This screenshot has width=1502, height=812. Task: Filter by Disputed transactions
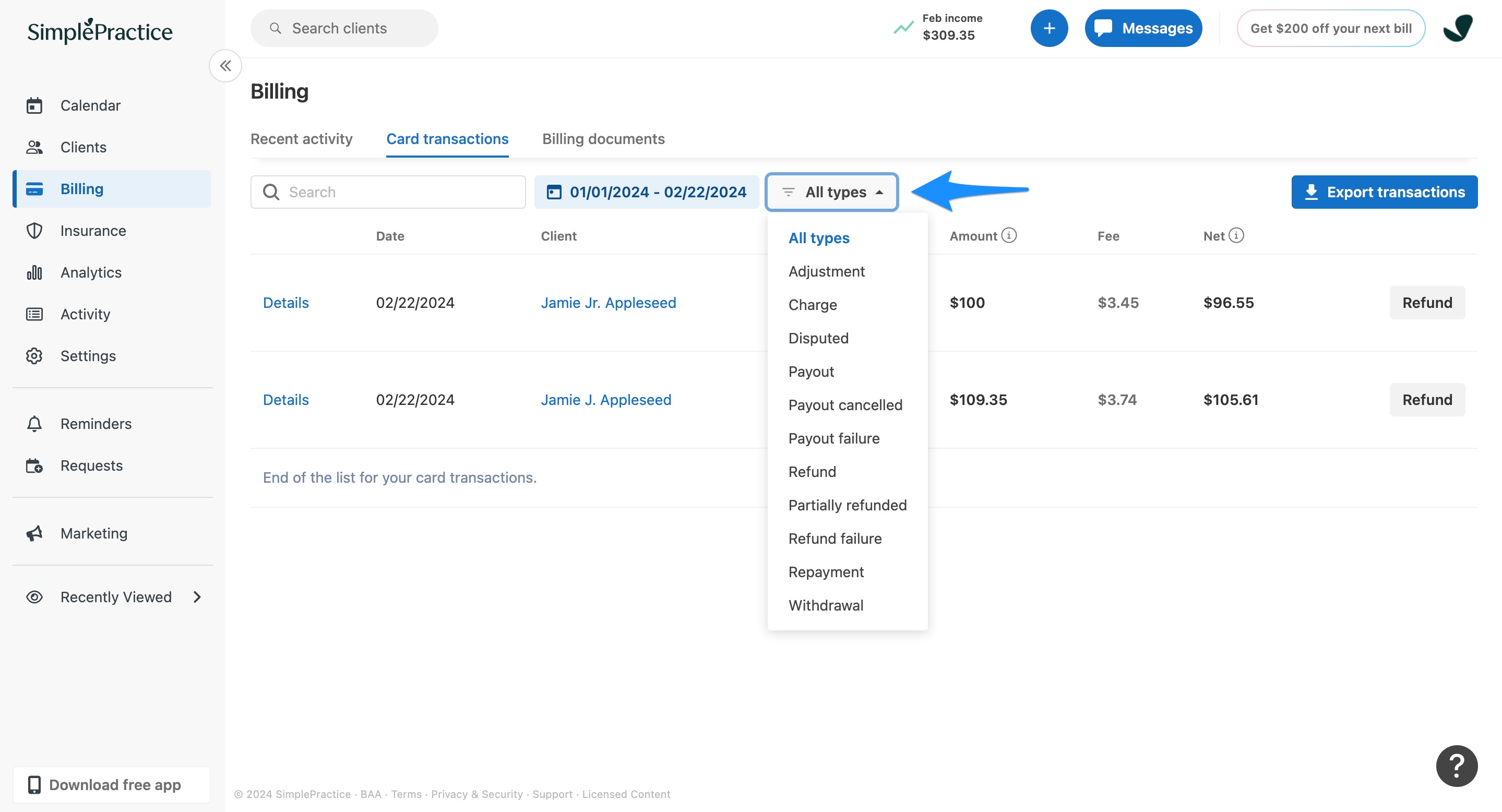pyautogui.click(x=818, y=338)
